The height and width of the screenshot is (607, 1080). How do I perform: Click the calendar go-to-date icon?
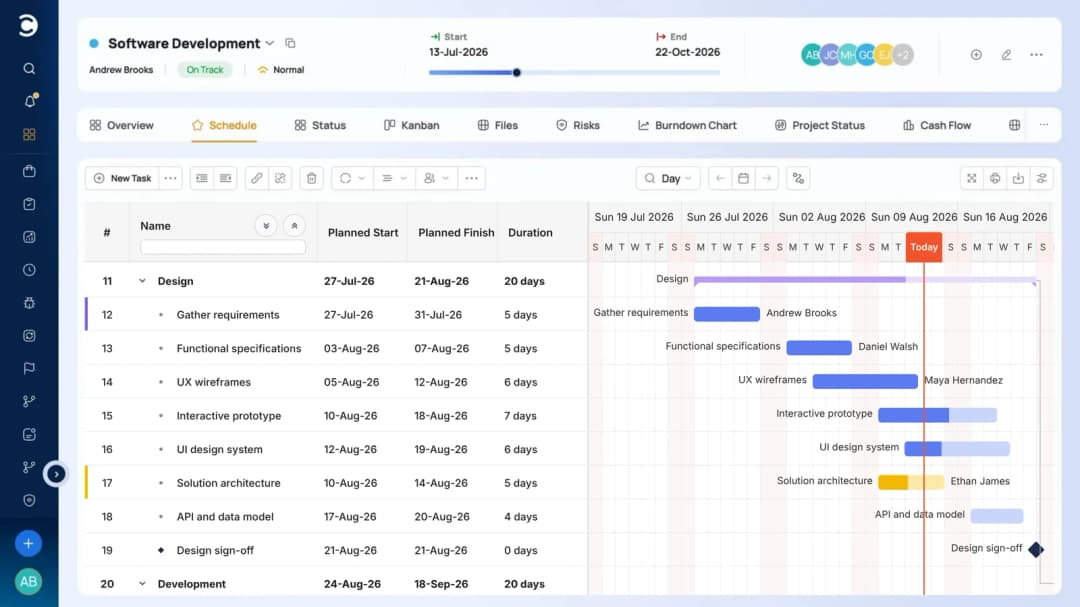click(743, 178)
